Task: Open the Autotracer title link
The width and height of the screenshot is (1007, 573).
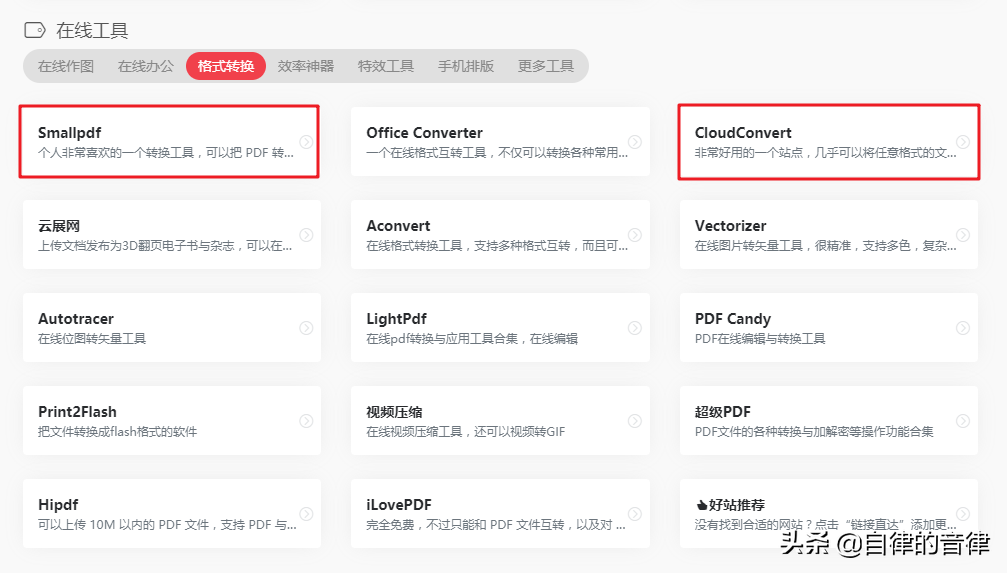Action: pos(76,319)
